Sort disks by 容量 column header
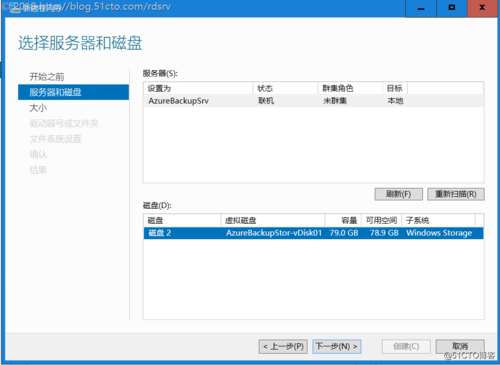This screenshot has width=500, height=365. coord(343,220)
